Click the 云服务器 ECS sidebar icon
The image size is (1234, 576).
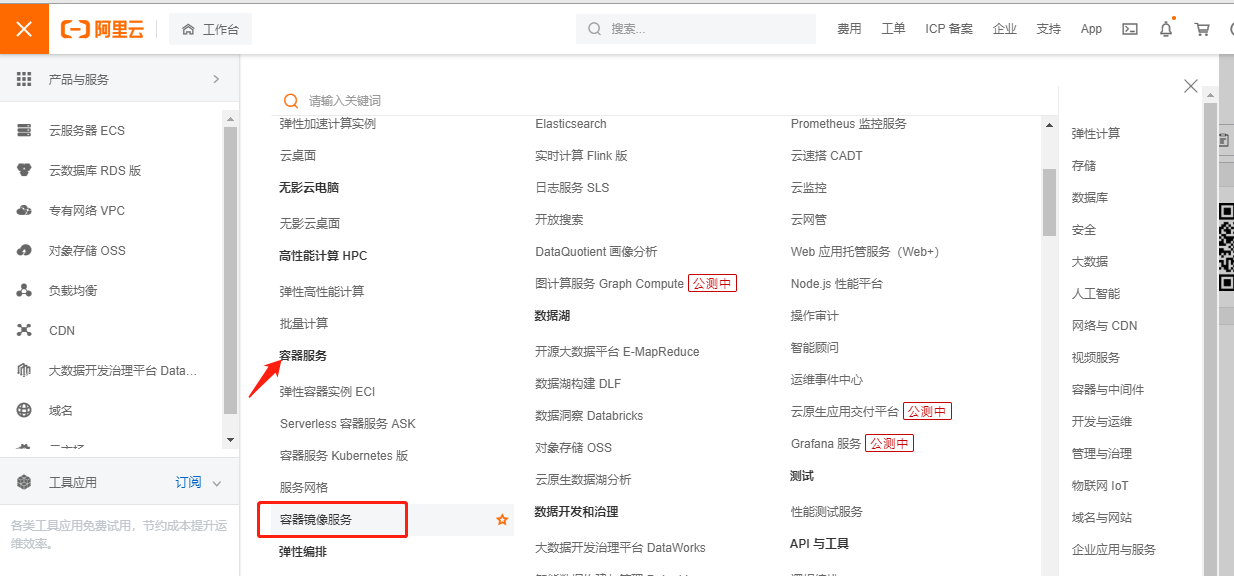click(x=25, y=131)
